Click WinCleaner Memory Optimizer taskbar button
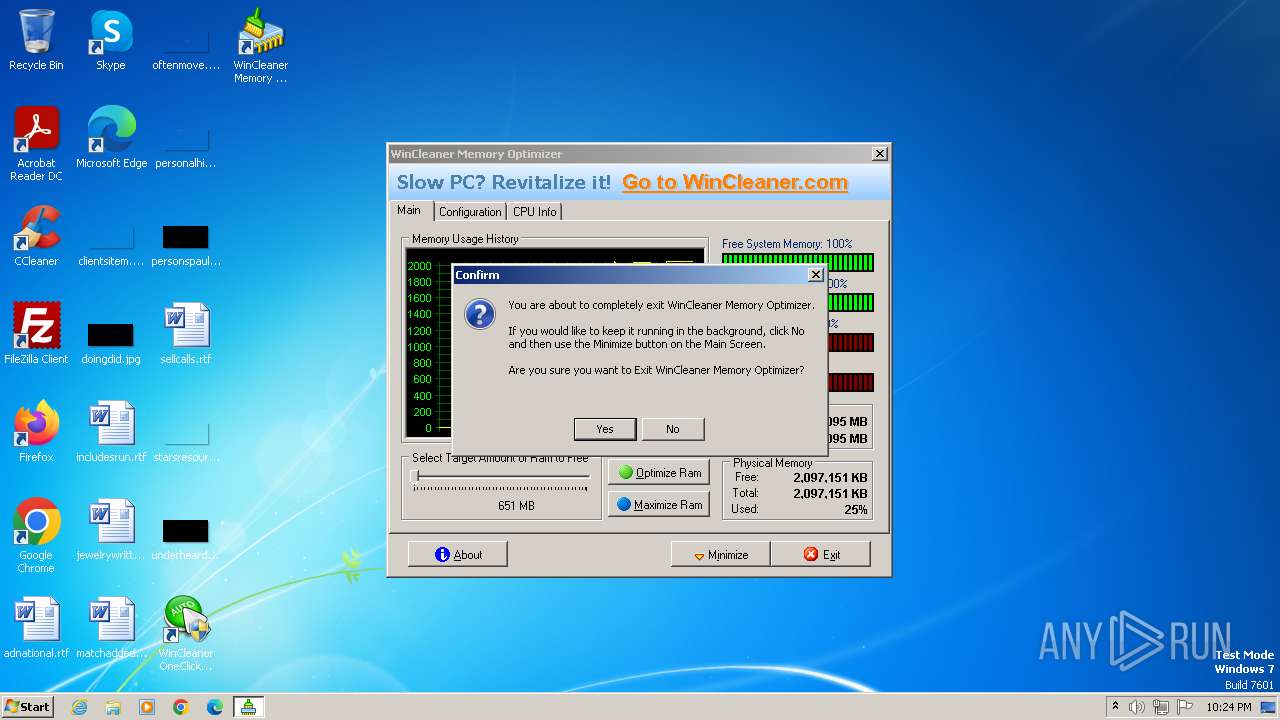 (x=248, y=707)
